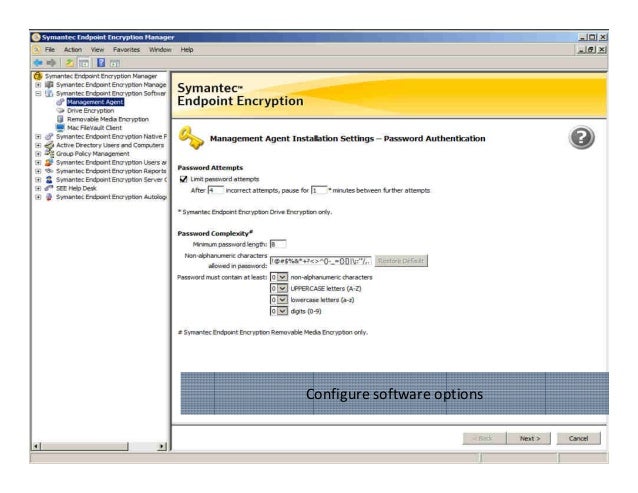
Task: Select Group Policy Management tree label
Action: coord(93,154)
